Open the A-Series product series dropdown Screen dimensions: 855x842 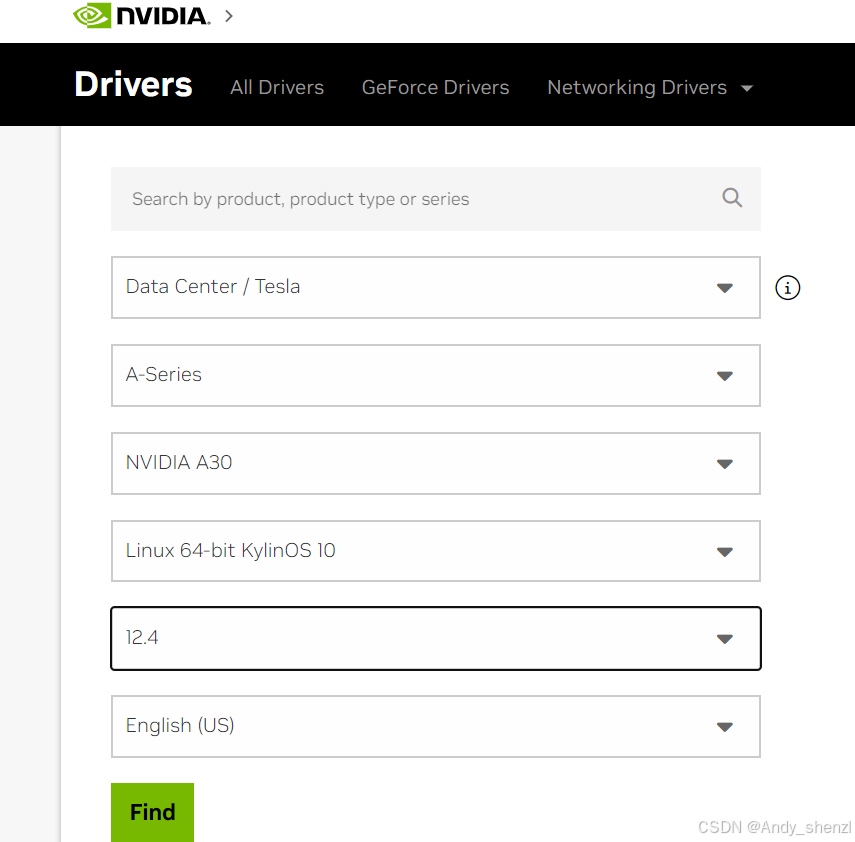tap(436, 375)
